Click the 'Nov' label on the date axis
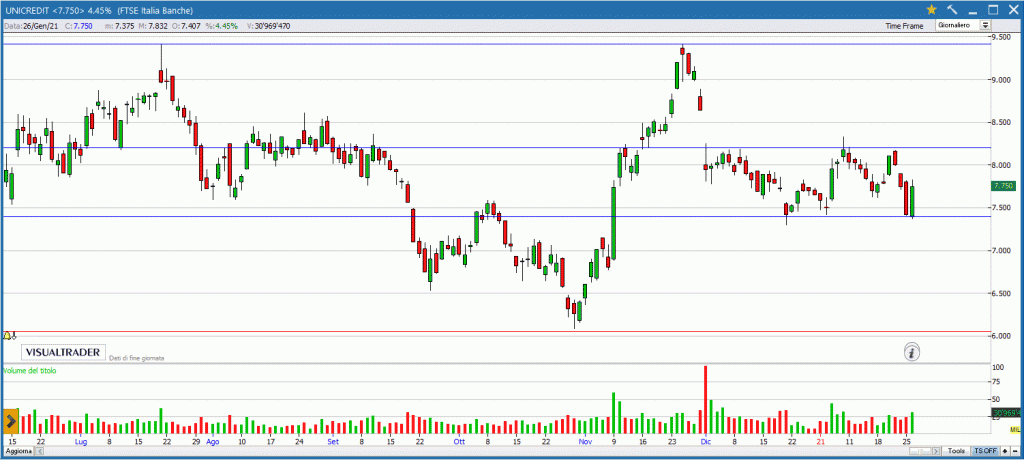Viewport: 1024px width, 460px height. [x=585, y=442]
